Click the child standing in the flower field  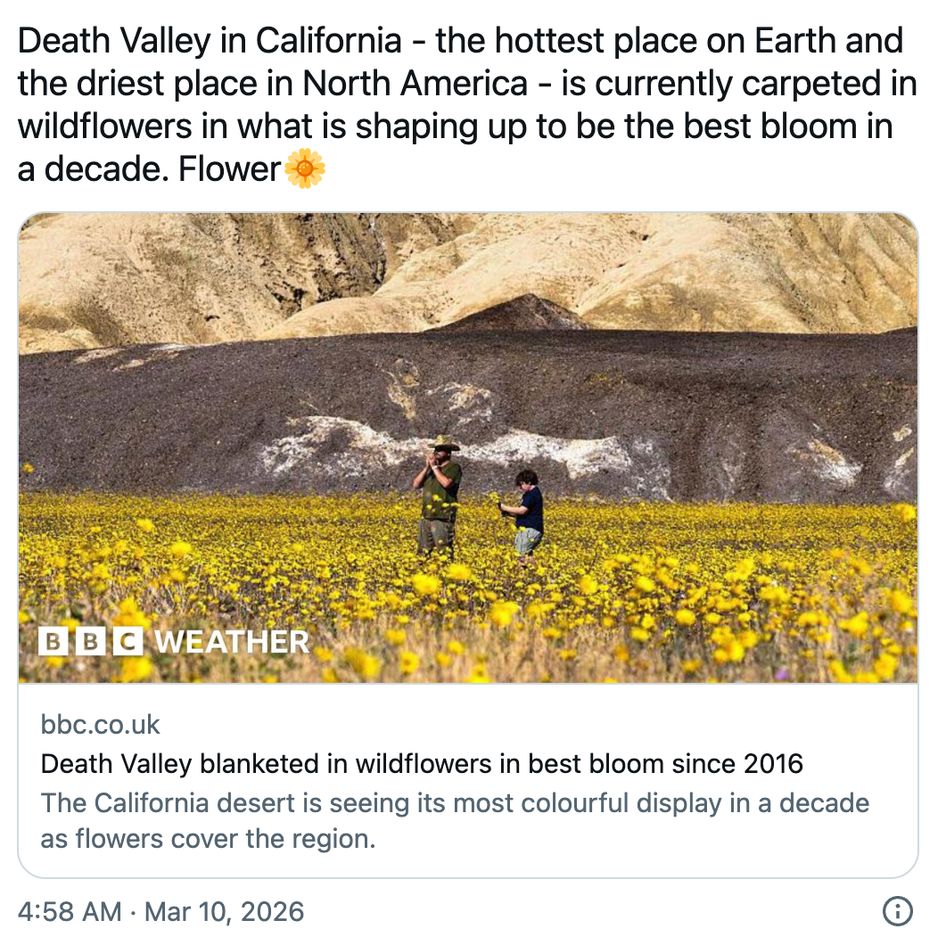pos(527,512)
